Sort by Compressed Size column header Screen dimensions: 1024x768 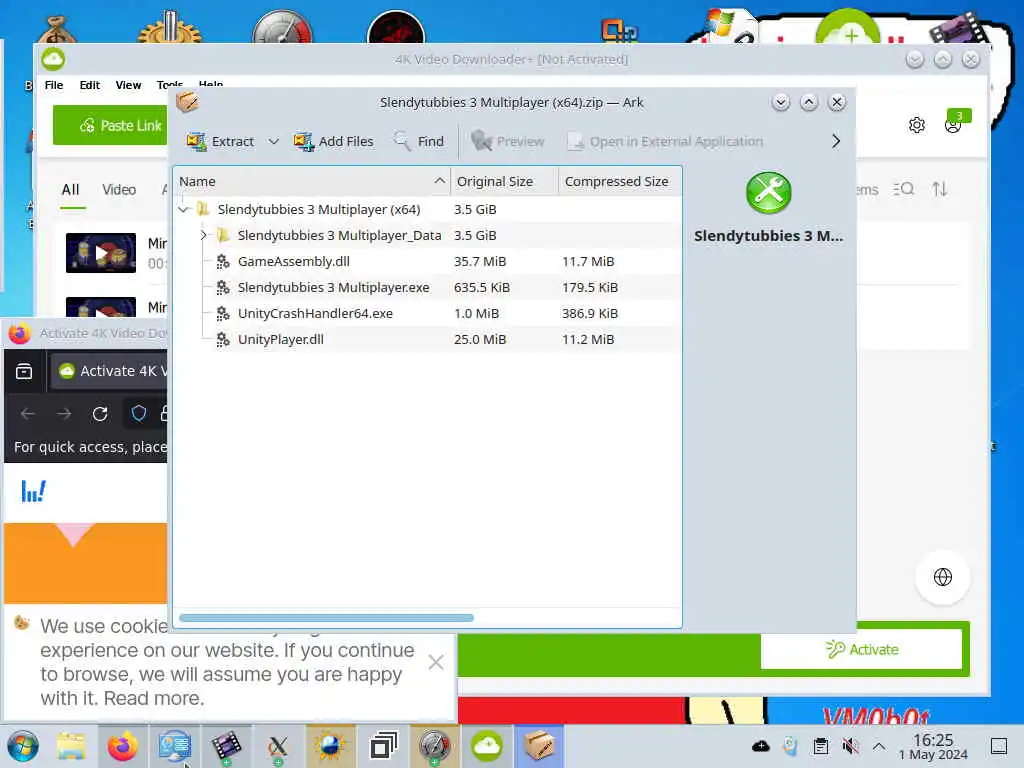(x=620, y=182)
